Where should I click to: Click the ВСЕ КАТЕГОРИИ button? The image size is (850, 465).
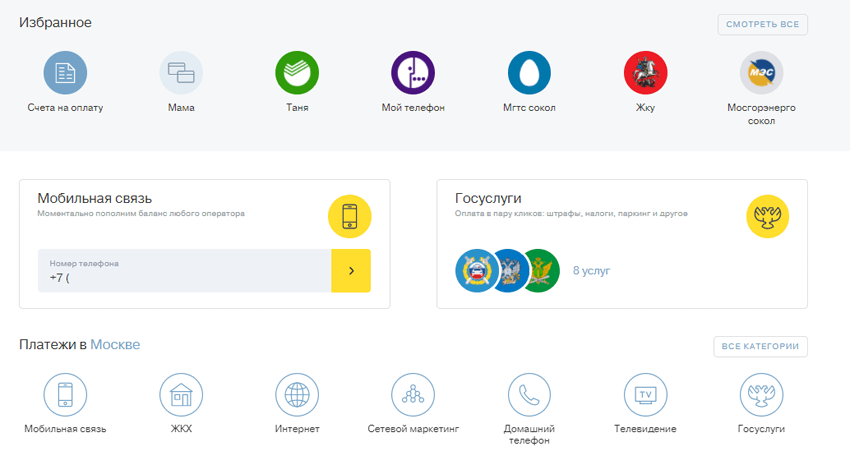(760, 346)
